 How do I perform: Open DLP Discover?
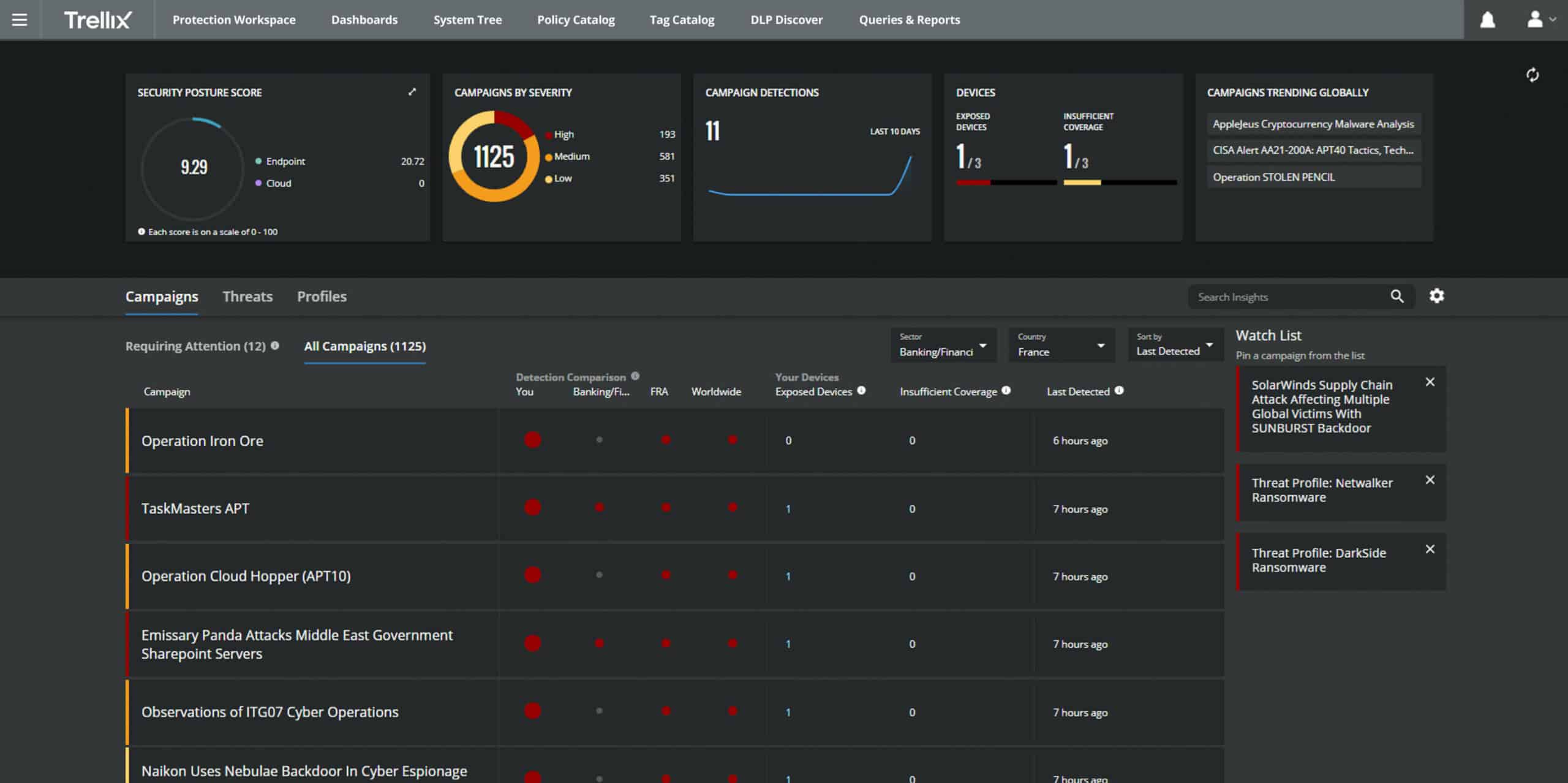click(786, 20)
